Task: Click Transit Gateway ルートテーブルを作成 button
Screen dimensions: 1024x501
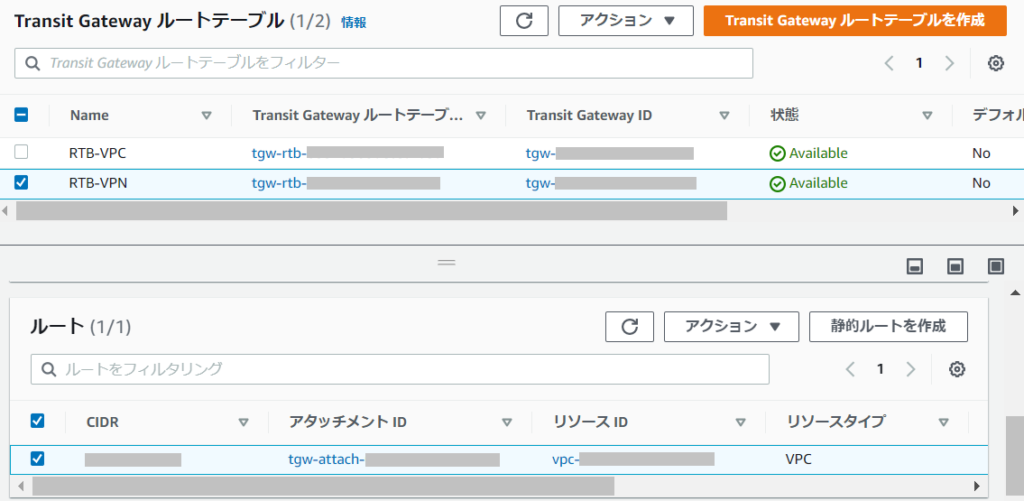Action: click(855, 21)
